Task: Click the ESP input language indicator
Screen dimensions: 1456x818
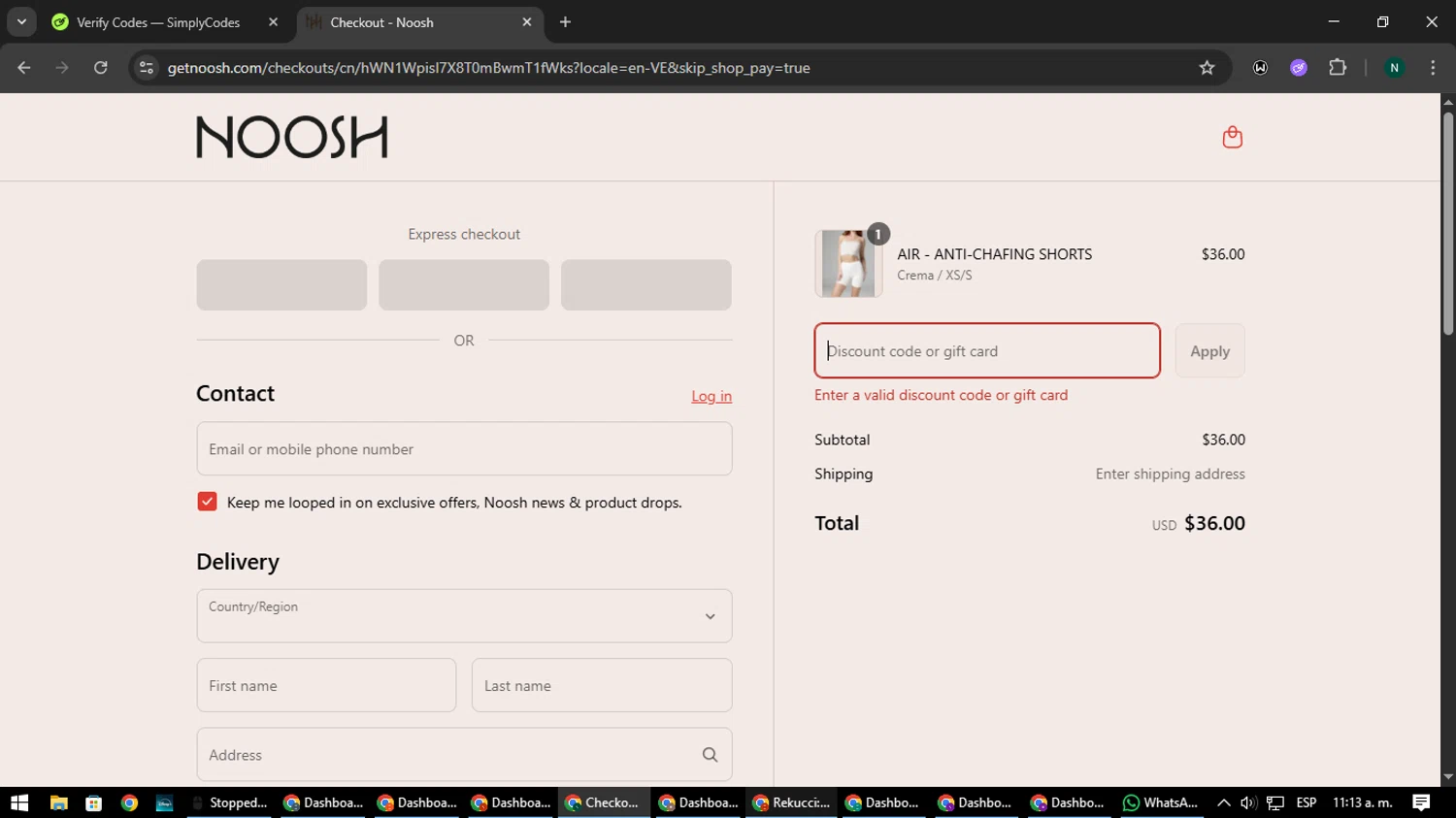Action: point(1307,802)
